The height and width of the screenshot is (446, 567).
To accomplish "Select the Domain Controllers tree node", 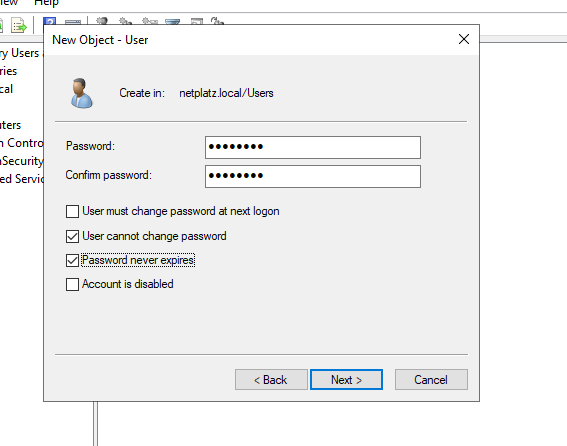I will [22, 143].
